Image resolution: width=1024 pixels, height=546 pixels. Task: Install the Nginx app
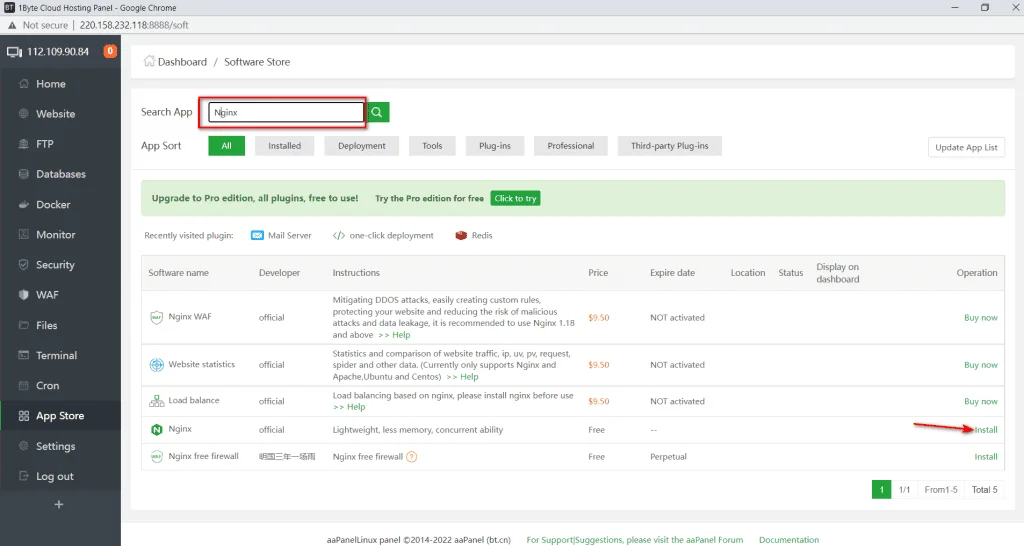985,430
